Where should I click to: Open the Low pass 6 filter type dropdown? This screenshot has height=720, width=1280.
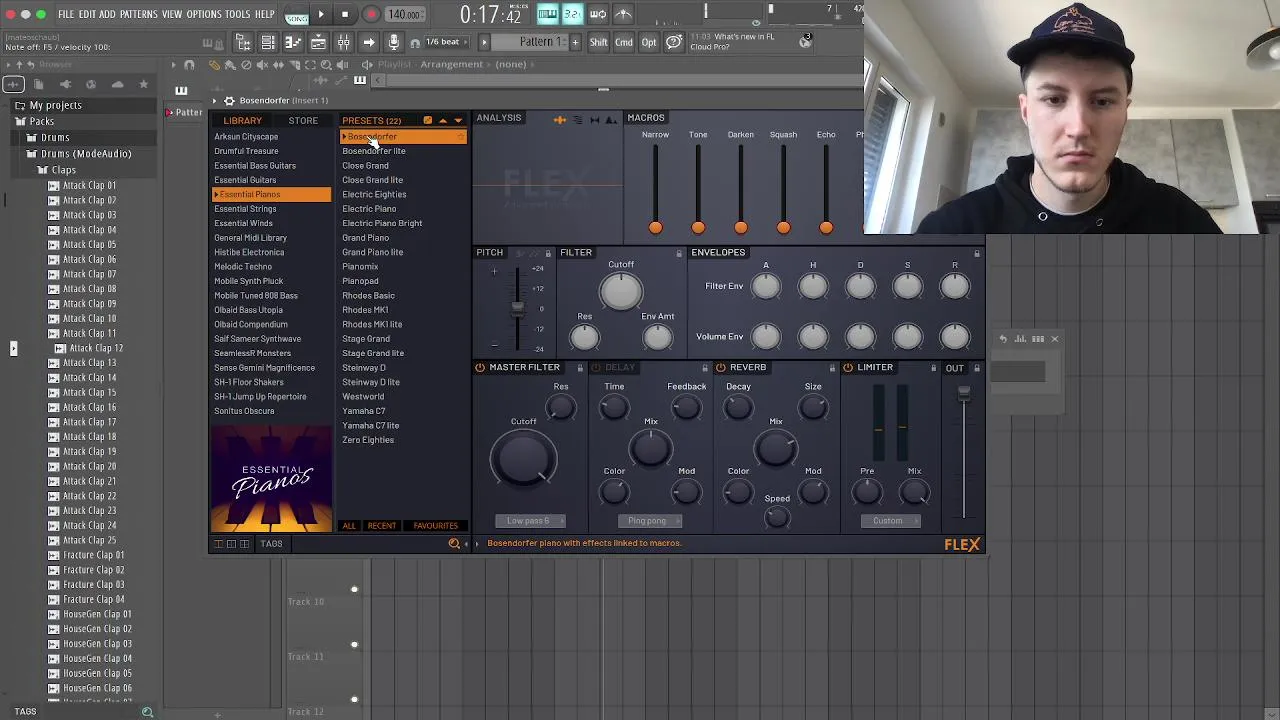click(x=529, y=521)
